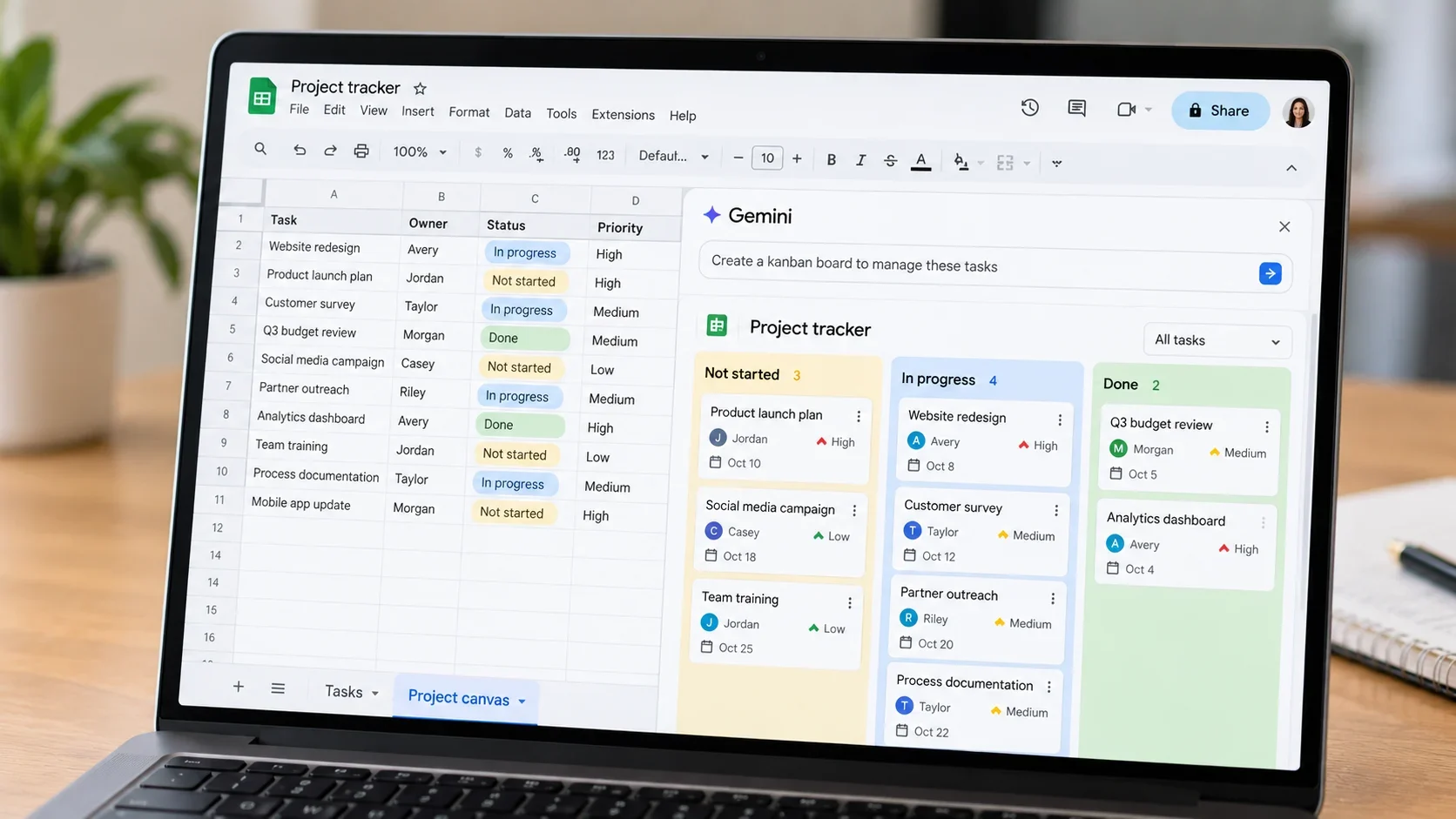This screenshot has height=819, width=1456.
Task: Open the Extensions menu
Action: point(623,114)
